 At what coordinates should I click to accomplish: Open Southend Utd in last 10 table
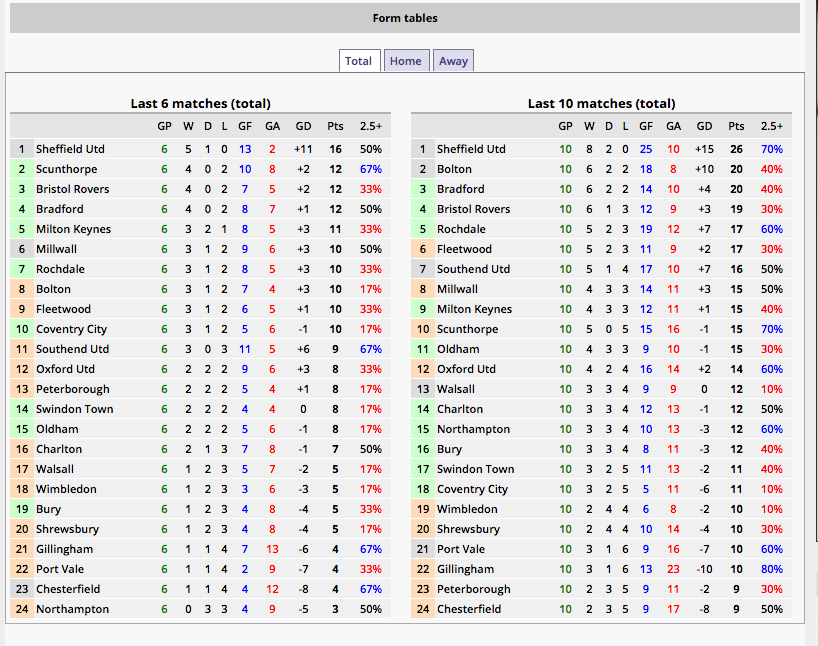click(x=473, y=269)
